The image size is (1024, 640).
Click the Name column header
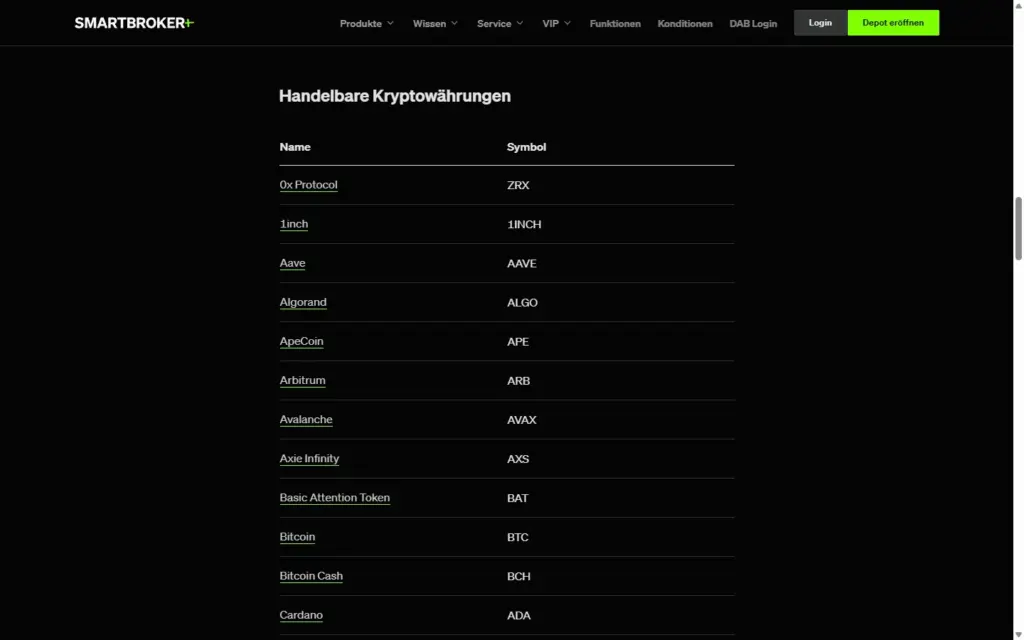point(295,147)
